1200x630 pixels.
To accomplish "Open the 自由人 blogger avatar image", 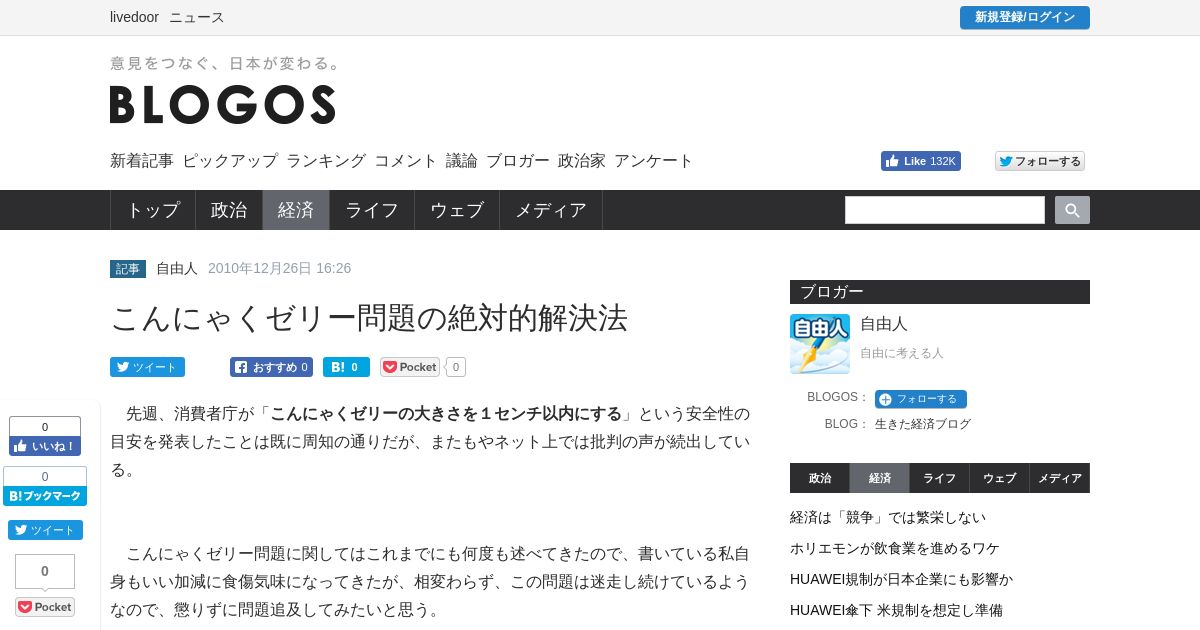I will tap(820, 344).
